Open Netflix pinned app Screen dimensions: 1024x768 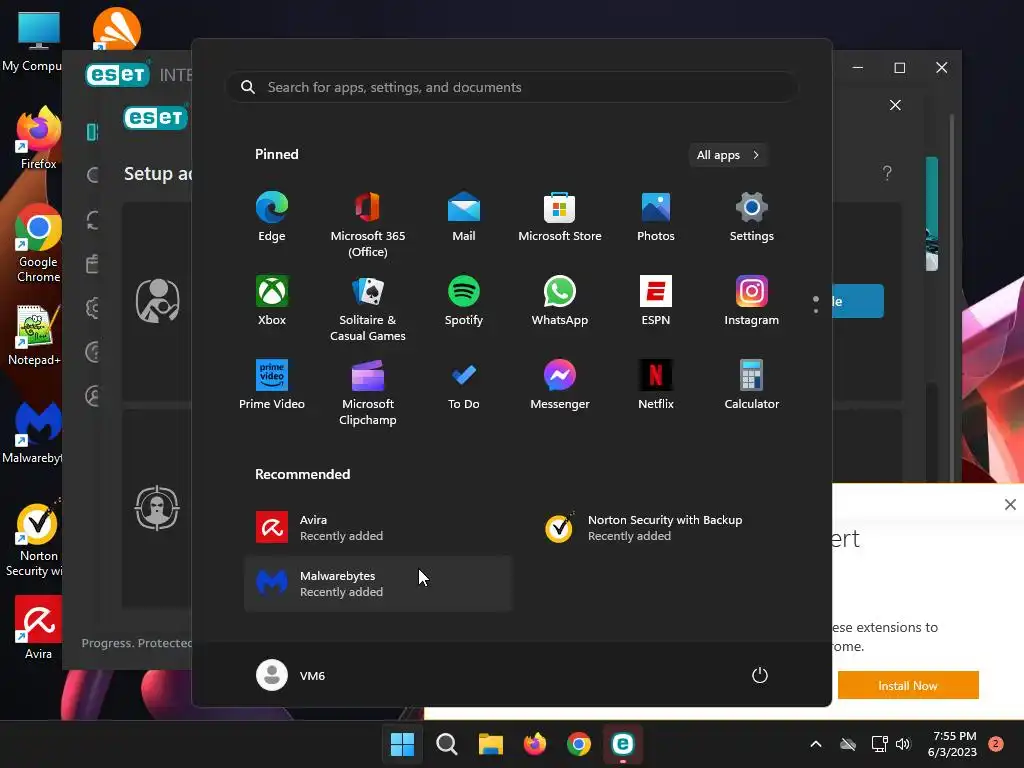656,385
